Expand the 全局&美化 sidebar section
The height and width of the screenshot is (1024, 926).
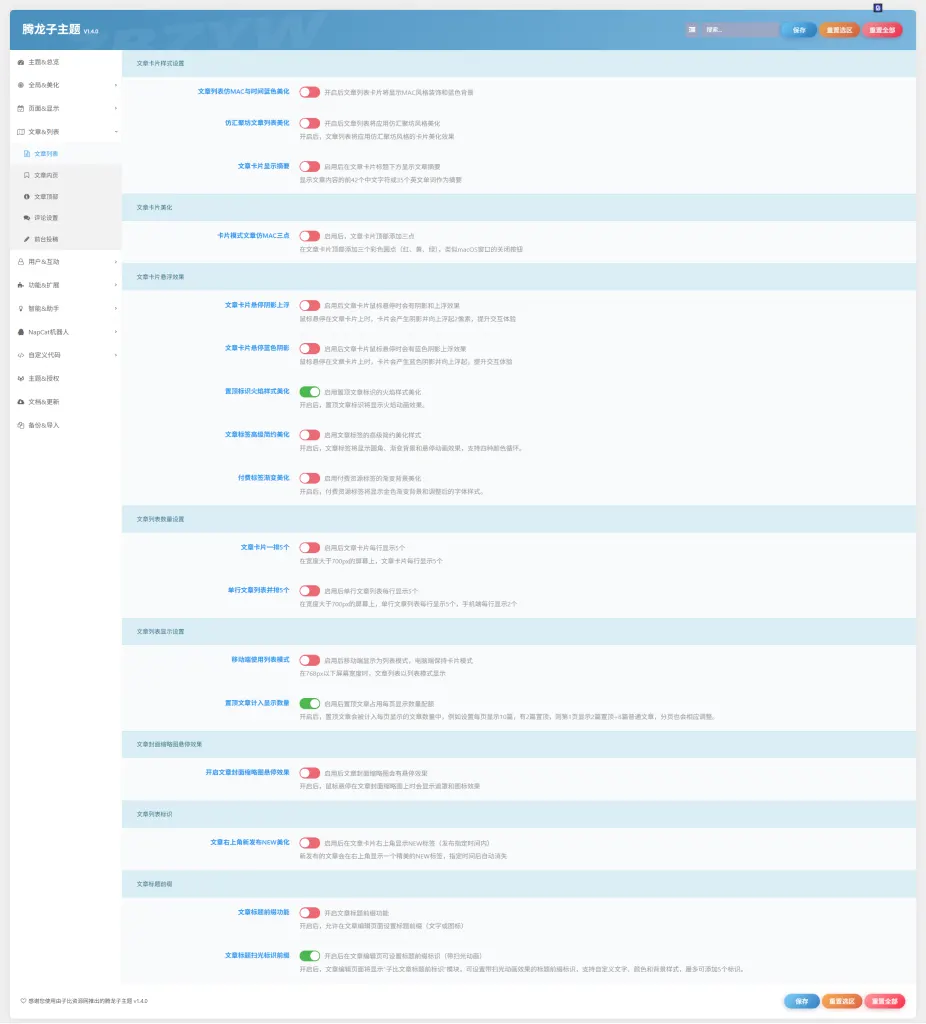(66, 85)
